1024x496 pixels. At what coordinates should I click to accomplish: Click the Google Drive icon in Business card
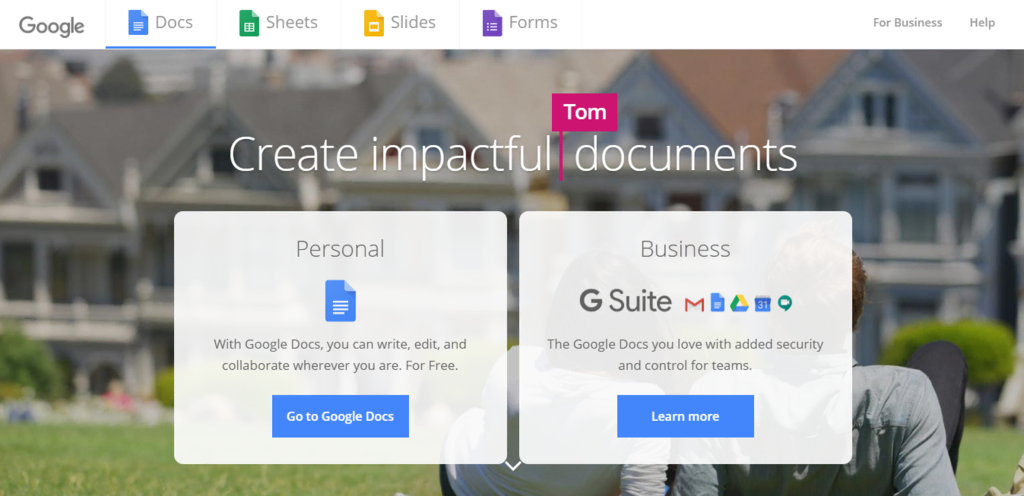[x=739, y=303]
